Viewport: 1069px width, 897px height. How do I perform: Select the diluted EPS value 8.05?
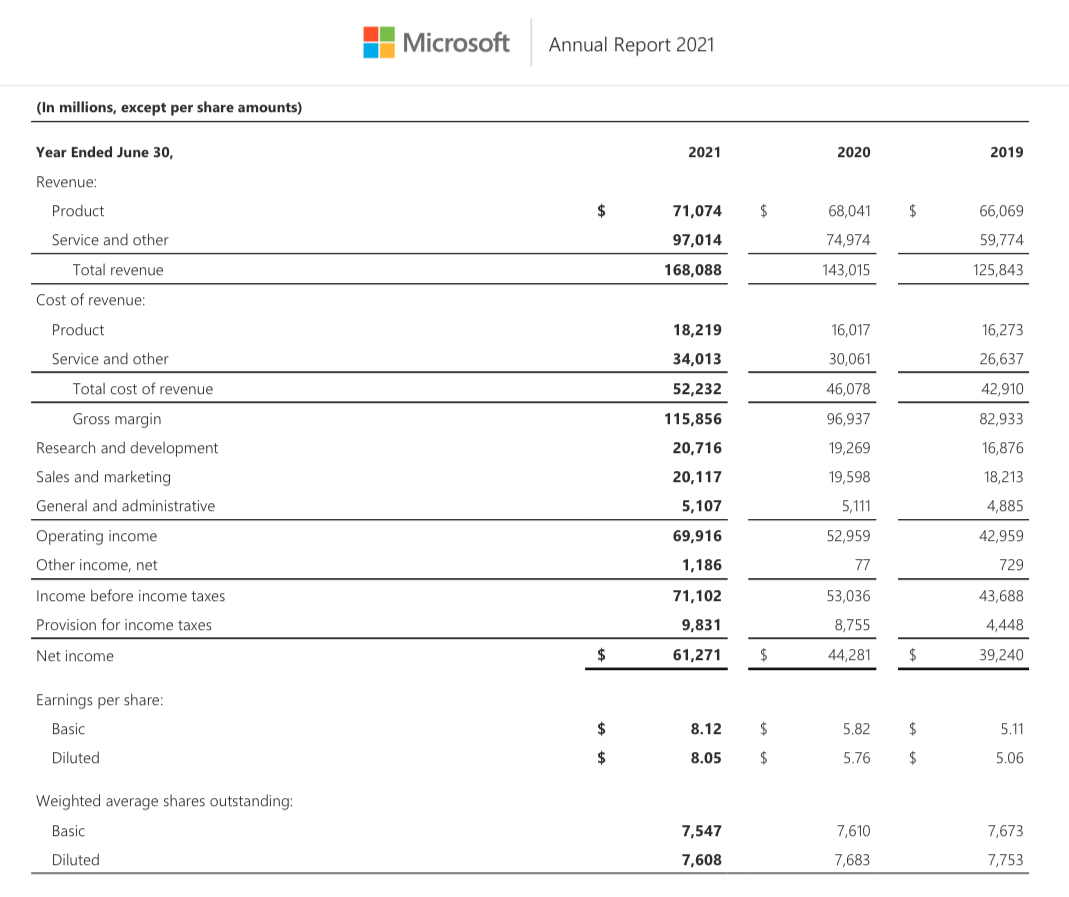pyautogui.click(x=706, y=759)
